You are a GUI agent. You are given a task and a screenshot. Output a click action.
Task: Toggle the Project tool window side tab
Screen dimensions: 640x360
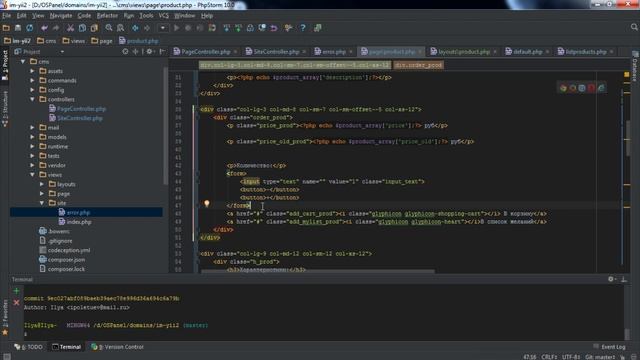[x=5, y=64]
